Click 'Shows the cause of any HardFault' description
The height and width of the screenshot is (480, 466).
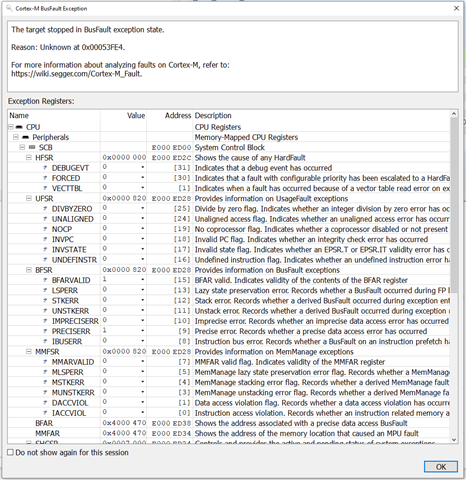click(250, 158)
